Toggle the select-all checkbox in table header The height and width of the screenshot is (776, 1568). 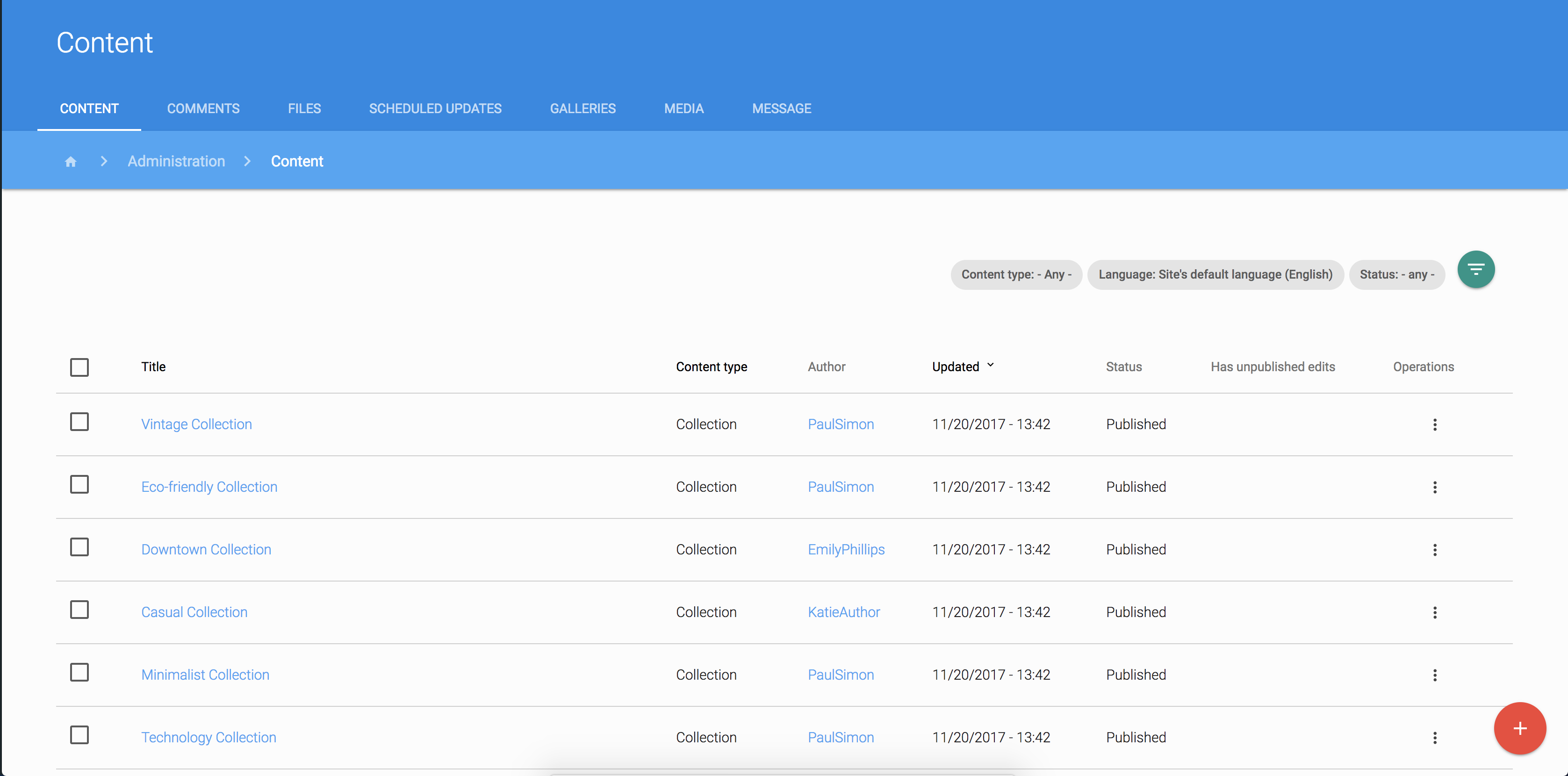point(79,367)
